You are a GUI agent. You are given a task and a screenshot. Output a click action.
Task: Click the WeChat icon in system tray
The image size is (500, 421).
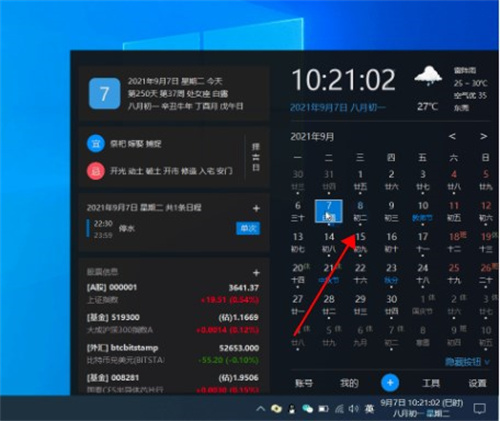[307, 408]
